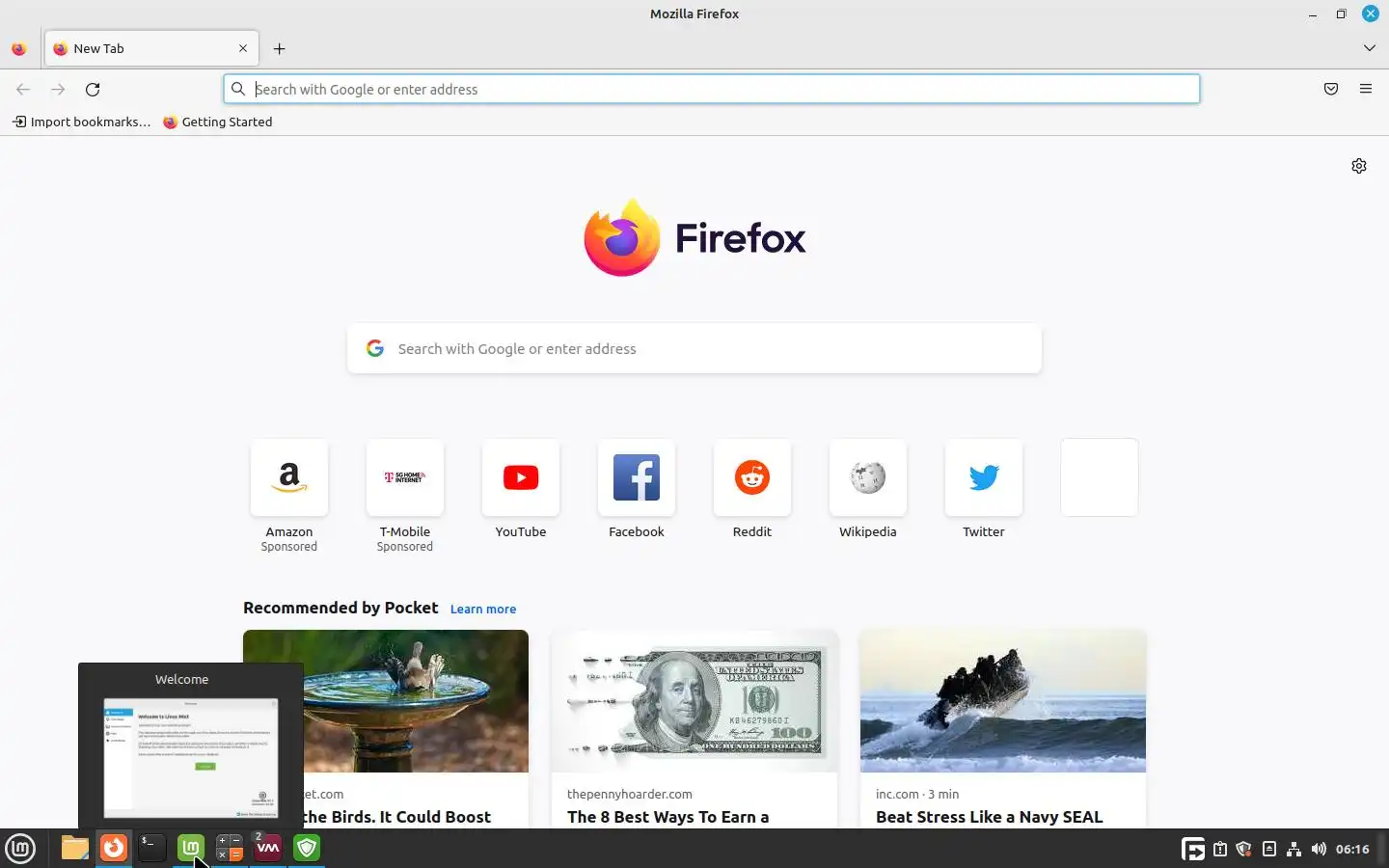Viewport: 1389px width, 868px height.
Task: Open the new tab personalize gear icon
Action: point(1359,166)
